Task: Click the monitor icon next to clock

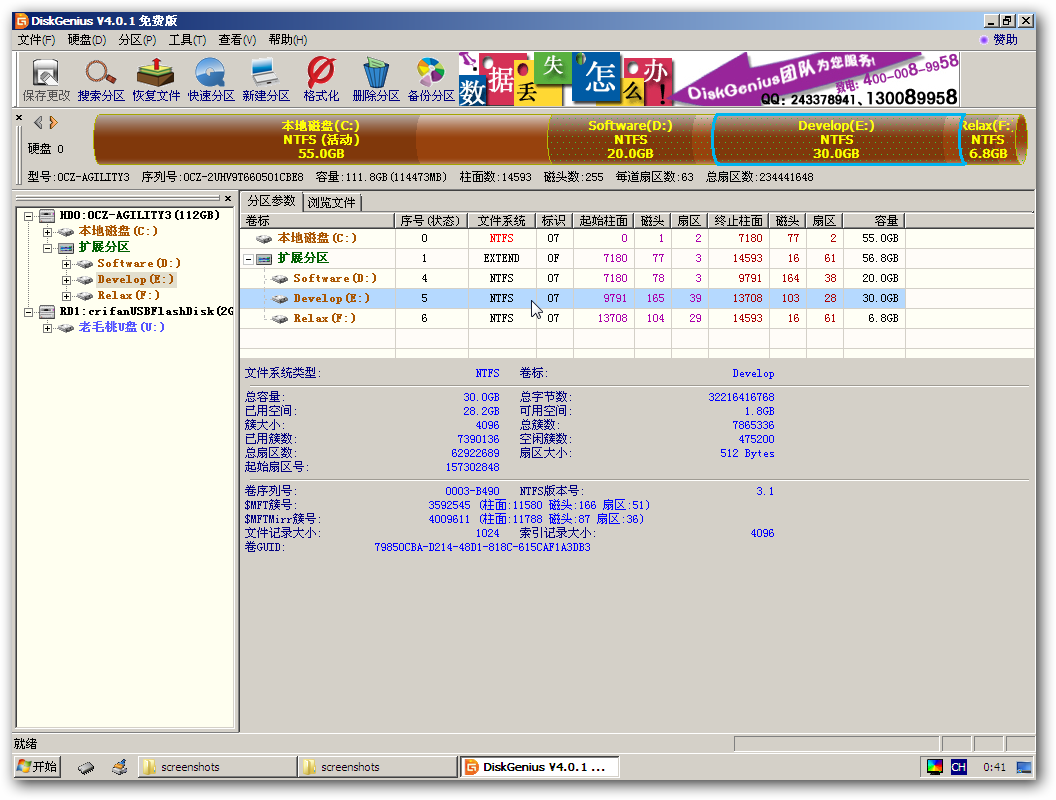Action: point(1024,767)
